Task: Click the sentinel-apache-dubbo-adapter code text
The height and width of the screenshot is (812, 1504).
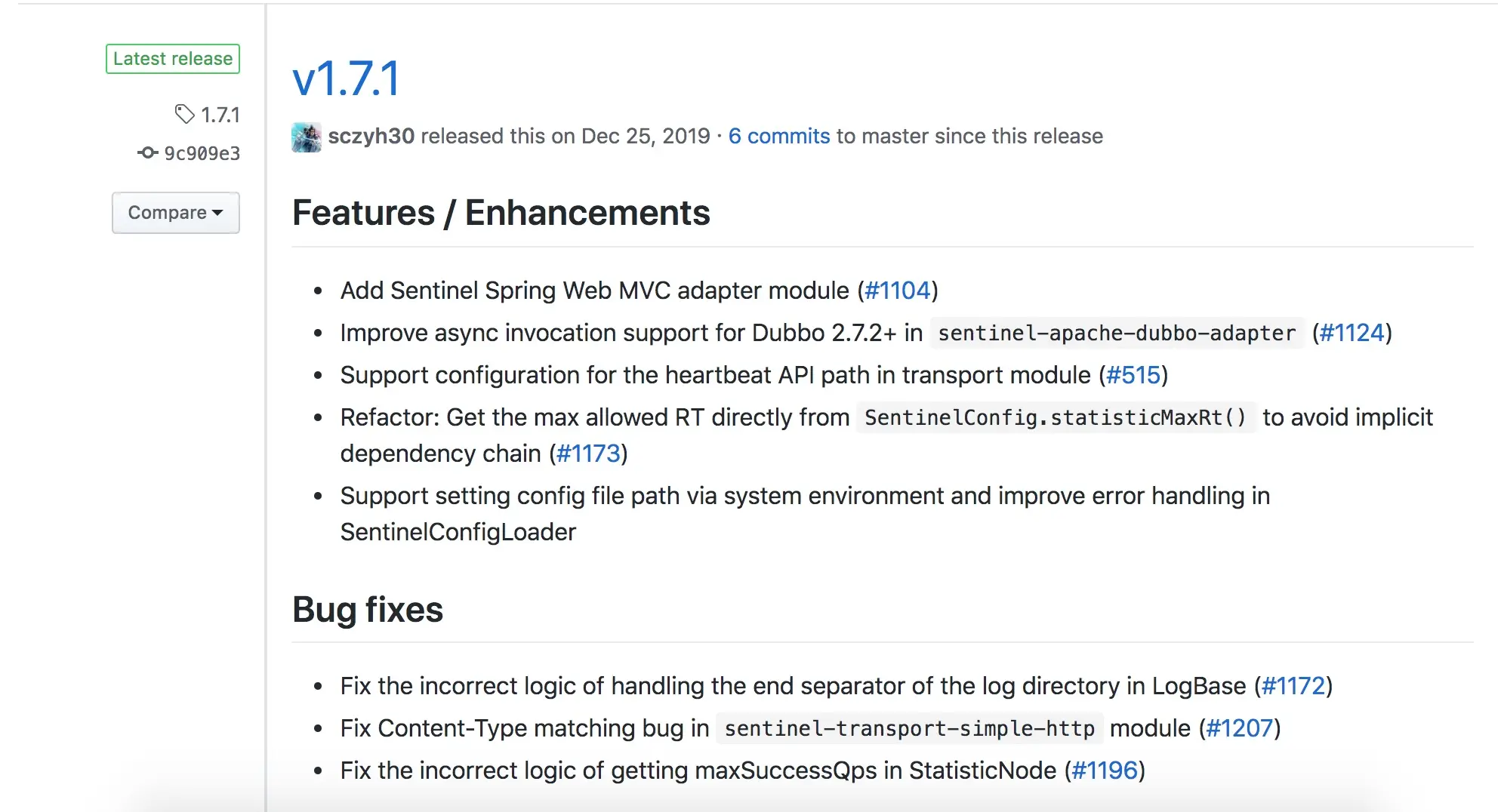Action: pyautogui.click(x=1117, y=334)
